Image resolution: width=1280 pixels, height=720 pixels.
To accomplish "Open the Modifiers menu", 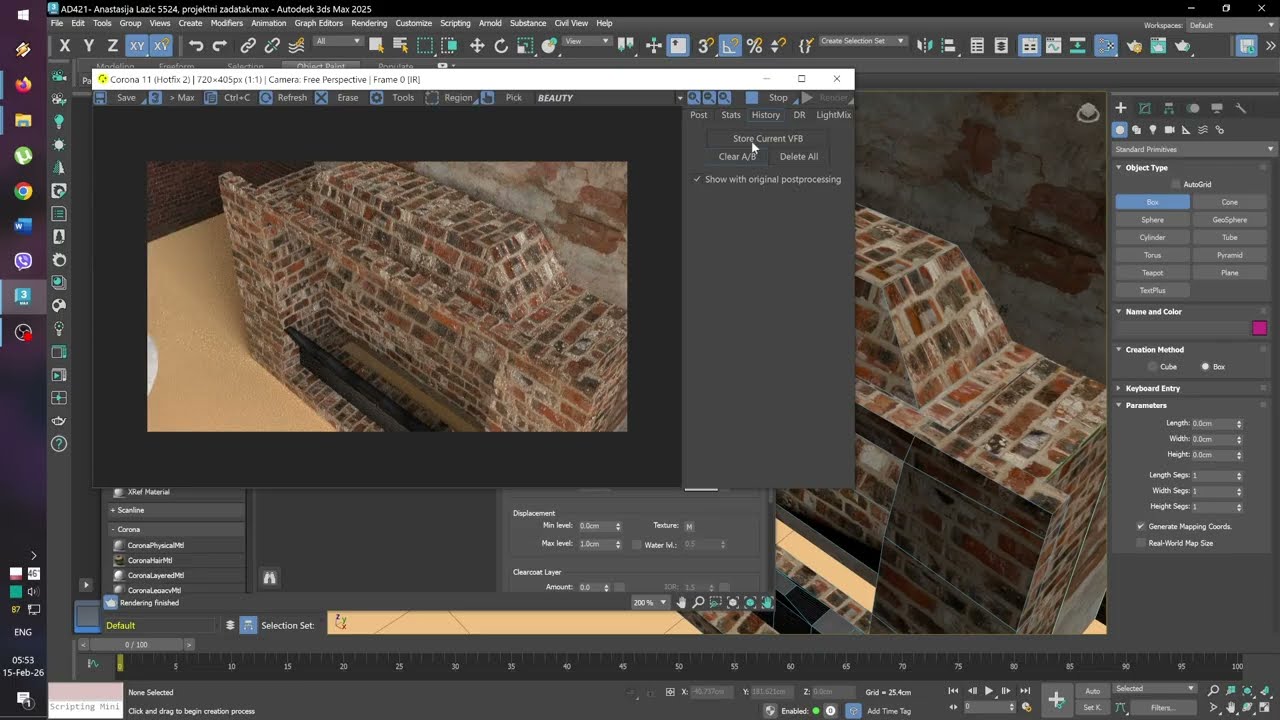I will [x=227, y=23].
